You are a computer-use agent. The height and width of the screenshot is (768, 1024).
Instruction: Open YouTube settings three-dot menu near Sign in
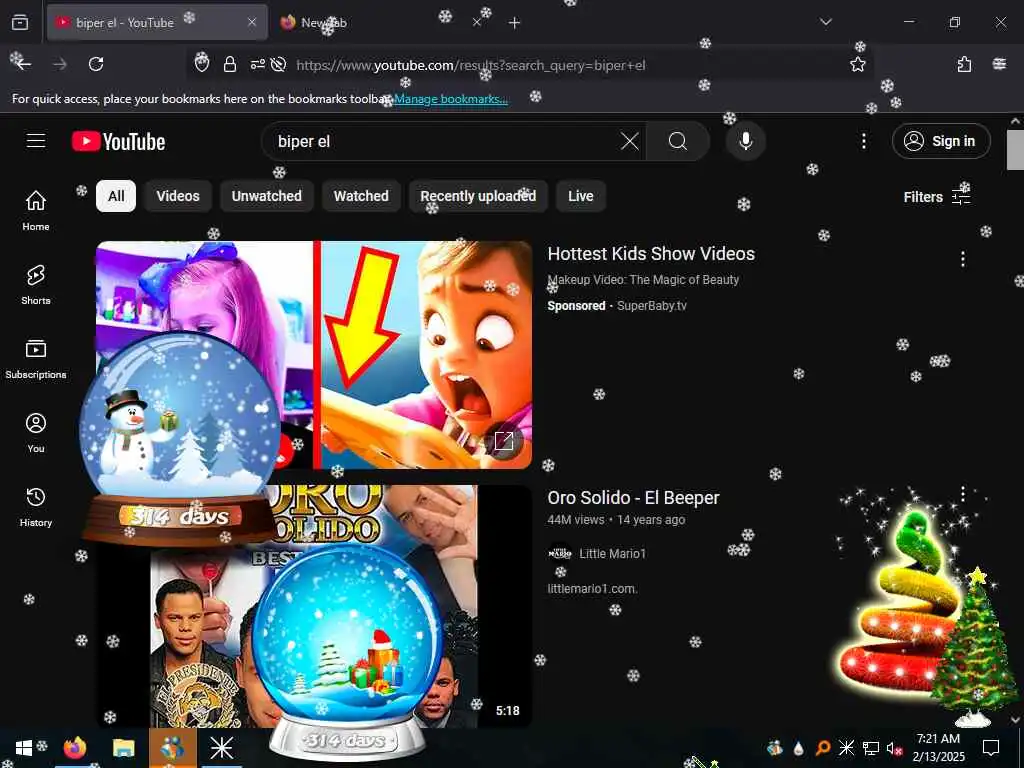pos(863,141)
